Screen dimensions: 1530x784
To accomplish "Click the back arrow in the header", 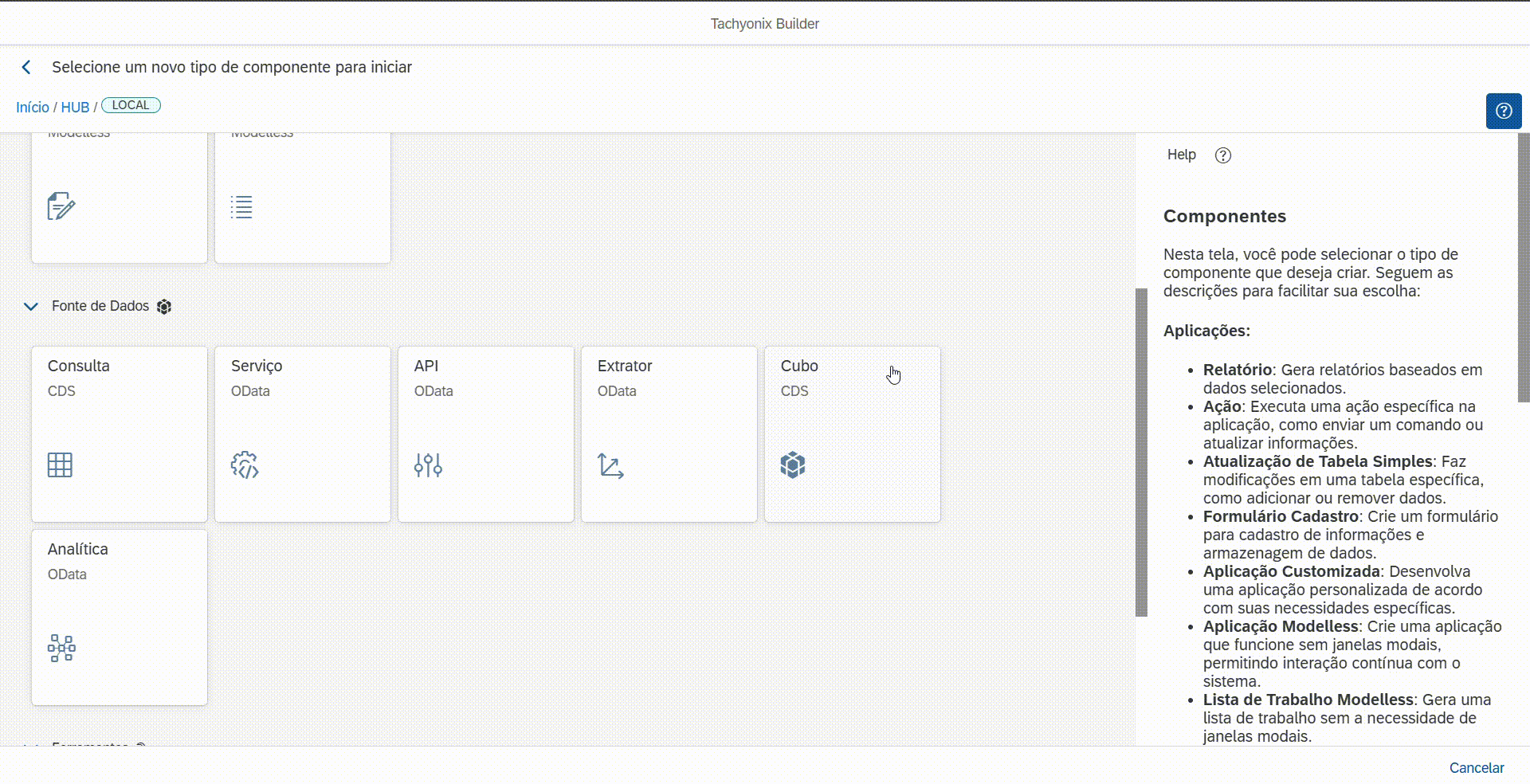I will (x=26, y=68).
